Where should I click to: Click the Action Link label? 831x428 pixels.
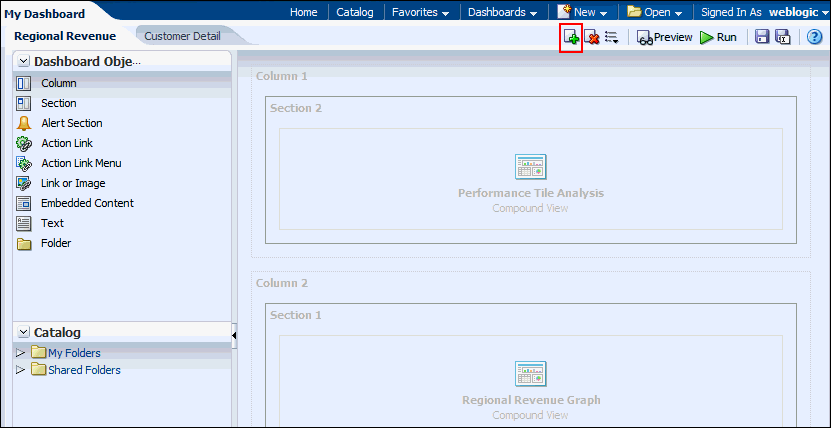click(x=67, y=144)
